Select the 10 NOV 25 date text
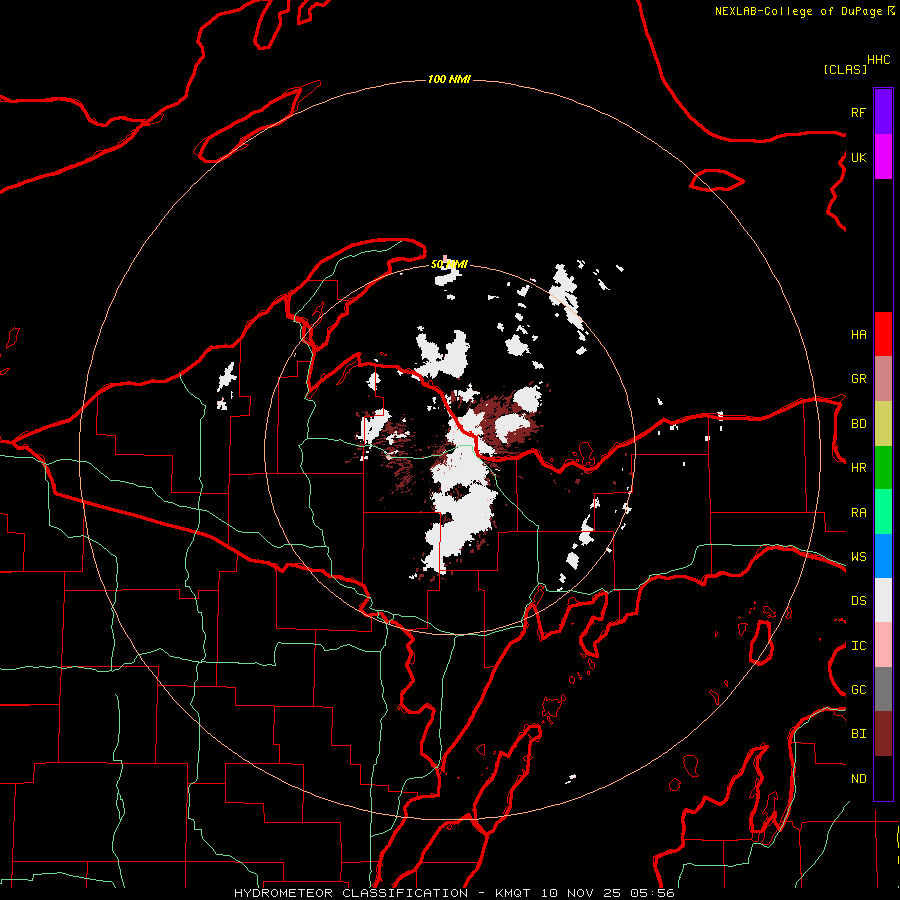Viewport: 900px width, 900px height. tap(580, 893)
